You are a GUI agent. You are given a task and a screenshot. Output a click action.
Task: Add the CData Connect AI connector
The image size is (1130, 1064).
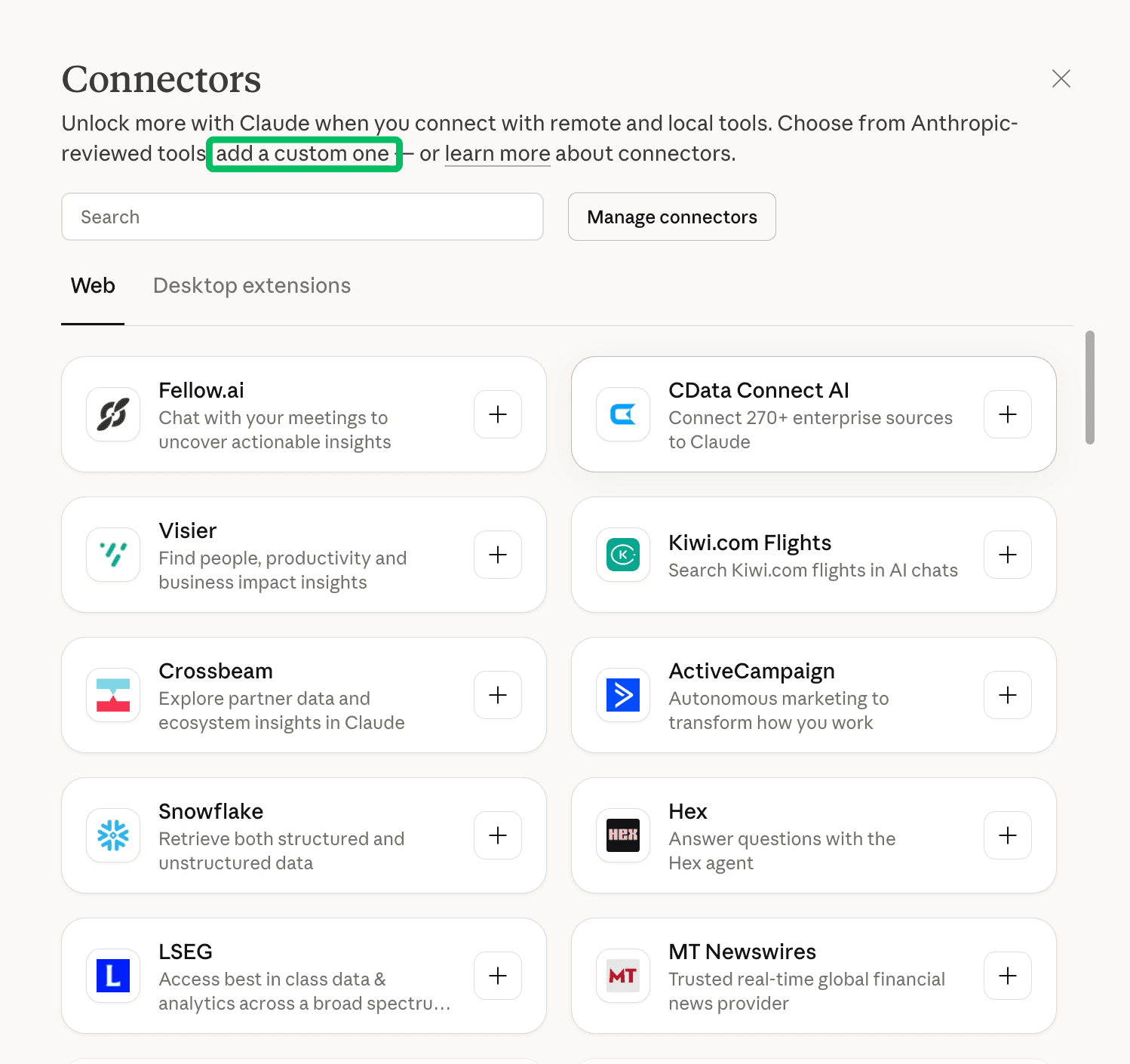pyautogui.click(x=1008, y=414)
